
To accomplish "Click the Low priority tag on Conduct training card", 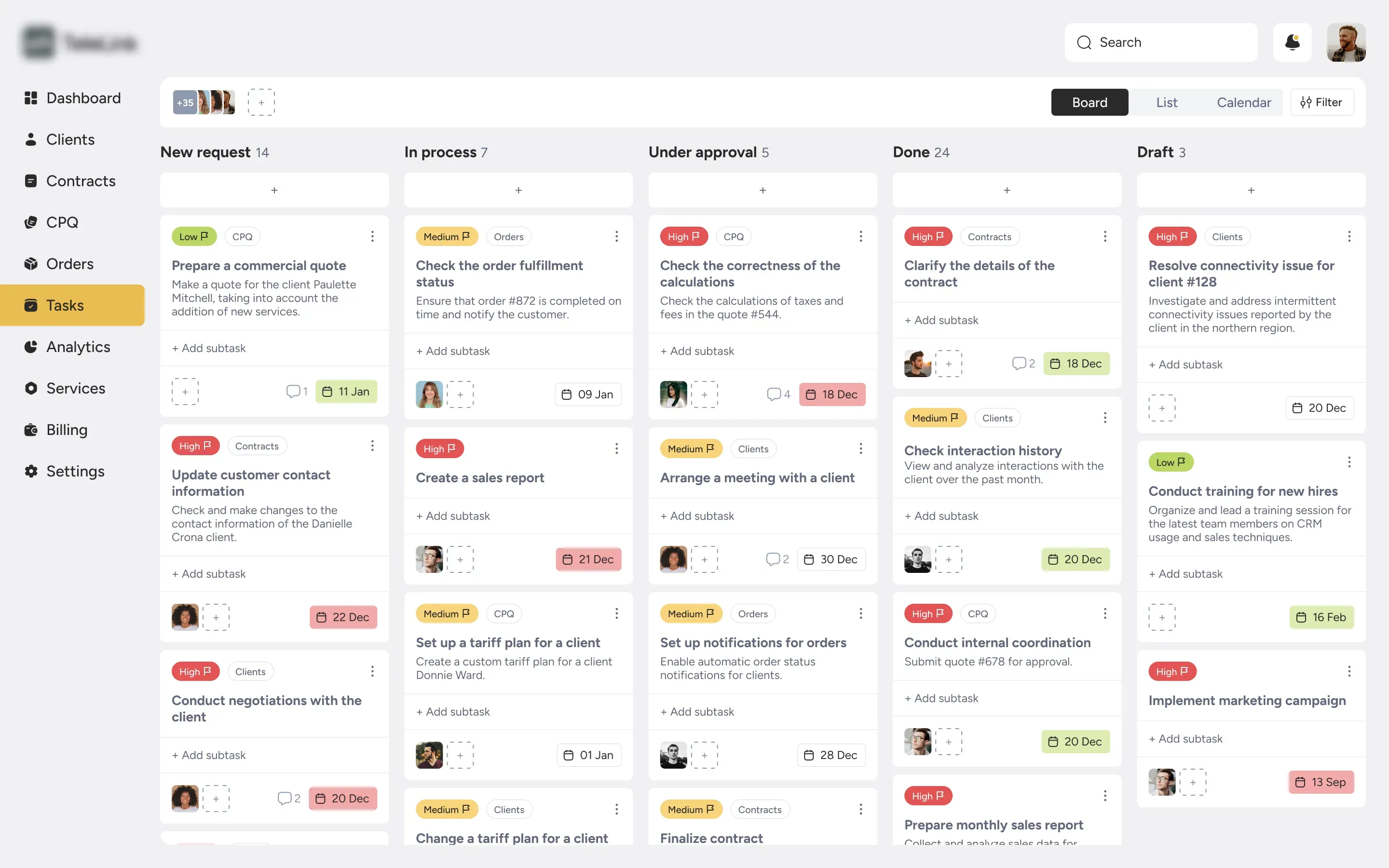I will pos(1171,462).
